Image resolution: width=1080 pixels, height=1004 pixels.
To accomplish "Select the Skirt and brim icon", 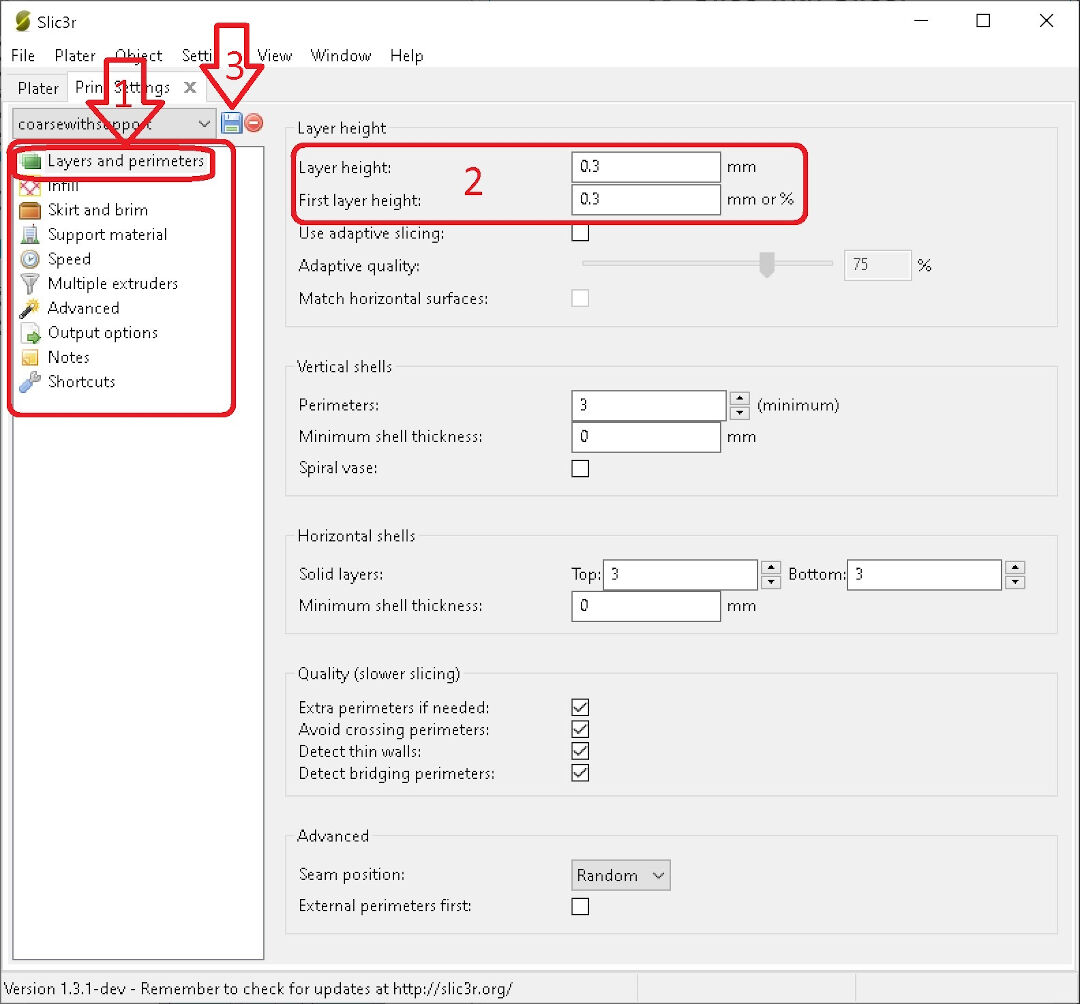I will click(30, 210).
